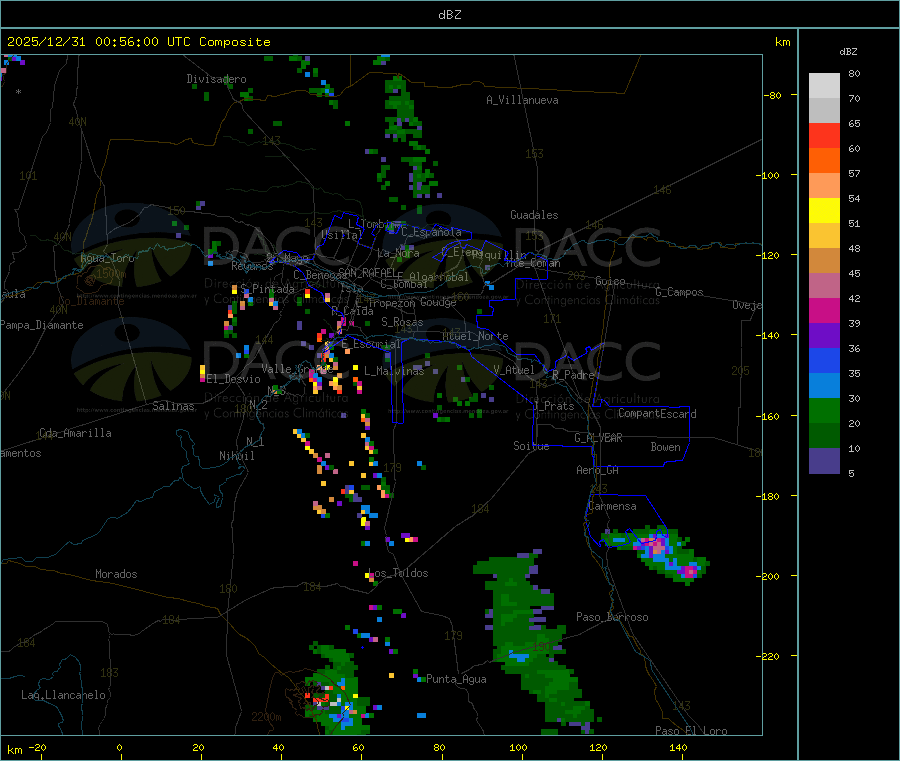900x761 pixels.
Task: Click the magenta 39-42 dBZ legend swatch
Action: [824, 310]
